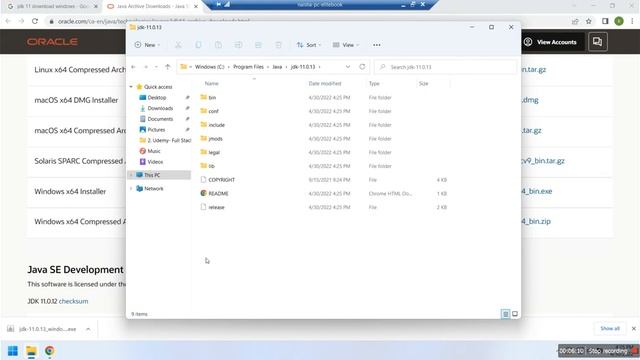640x360 pixels.
Task: Collapse the Quick access tree node
Action: click(131, 87)
